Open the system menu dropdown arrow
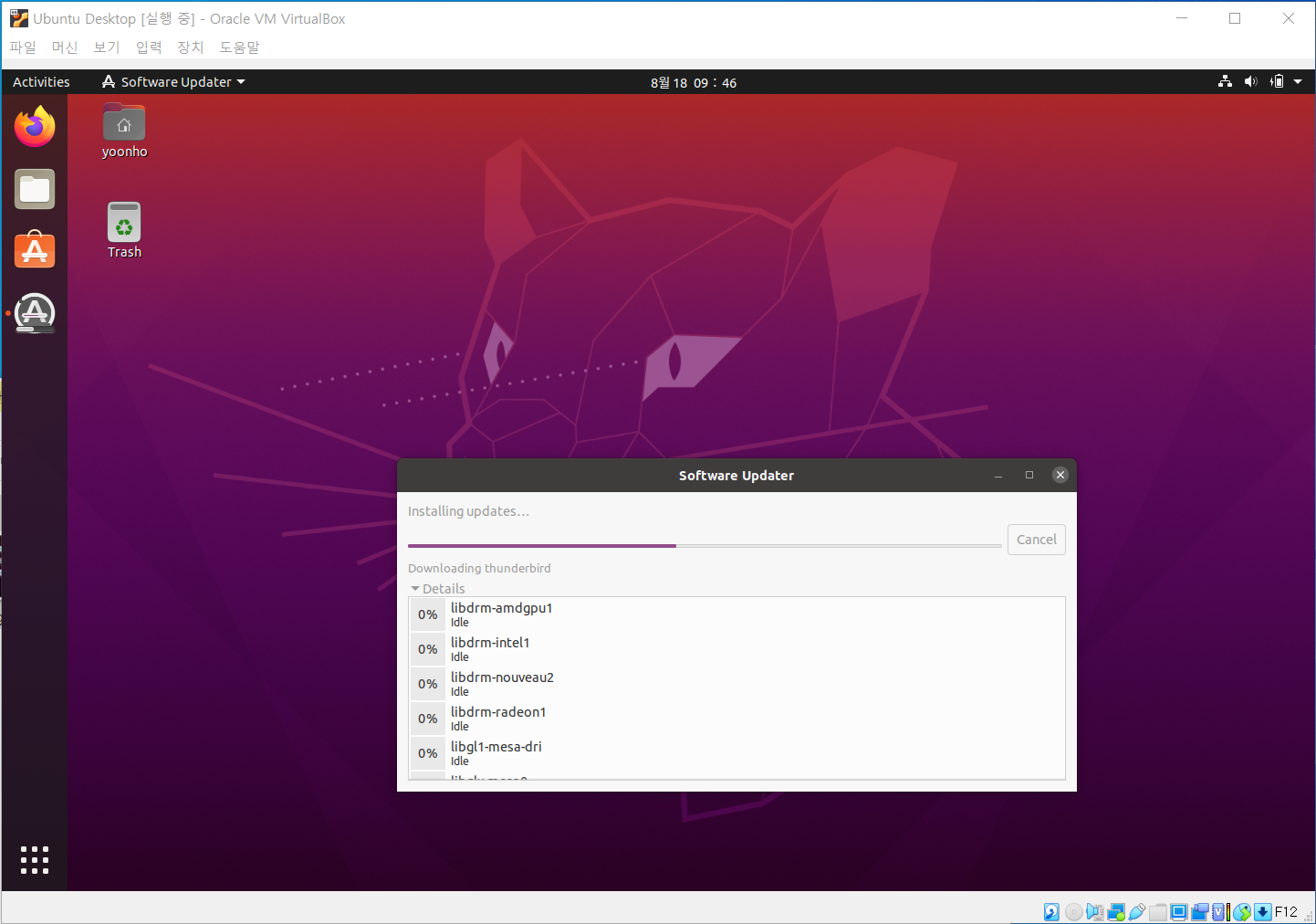Viewport: 1316px width, 924px height. point(1298,82)
